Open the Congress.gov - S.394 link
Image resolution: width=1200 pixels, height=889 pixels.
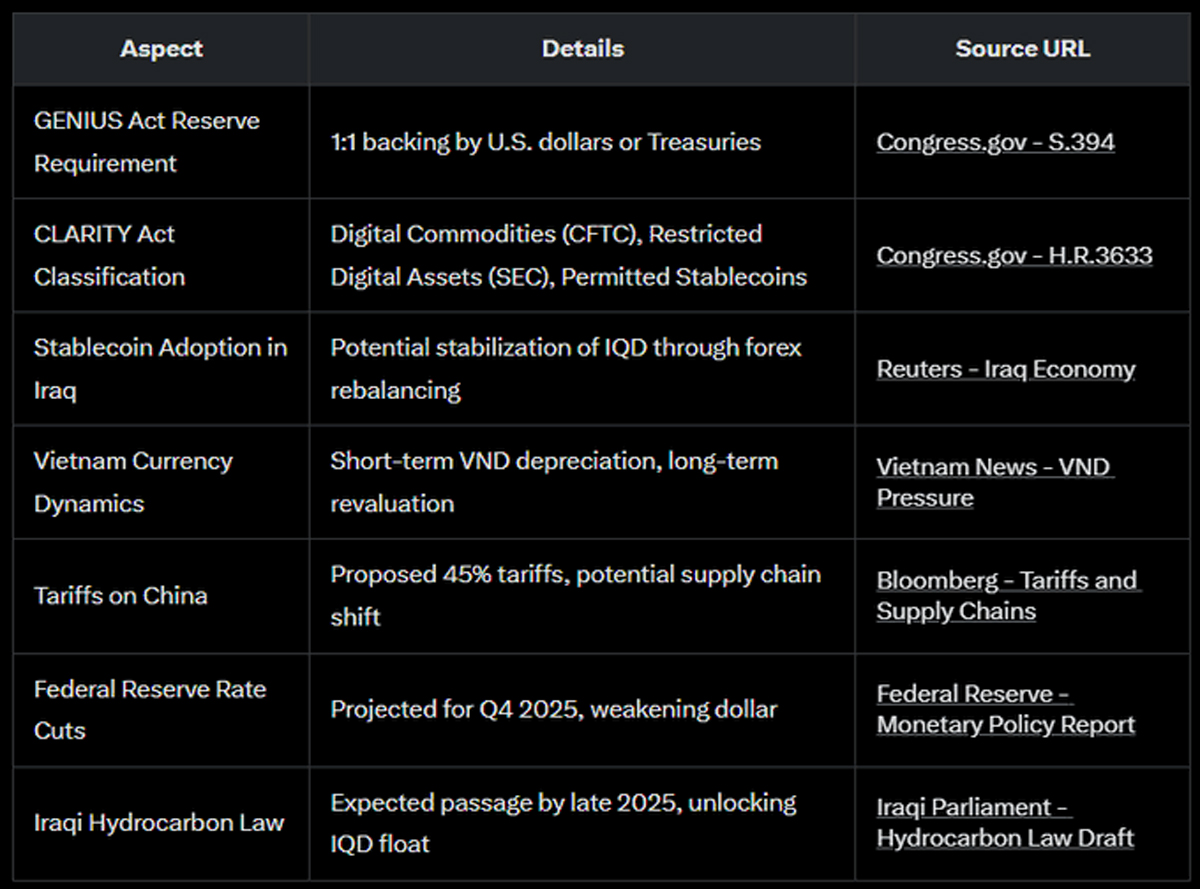(995, 142)
